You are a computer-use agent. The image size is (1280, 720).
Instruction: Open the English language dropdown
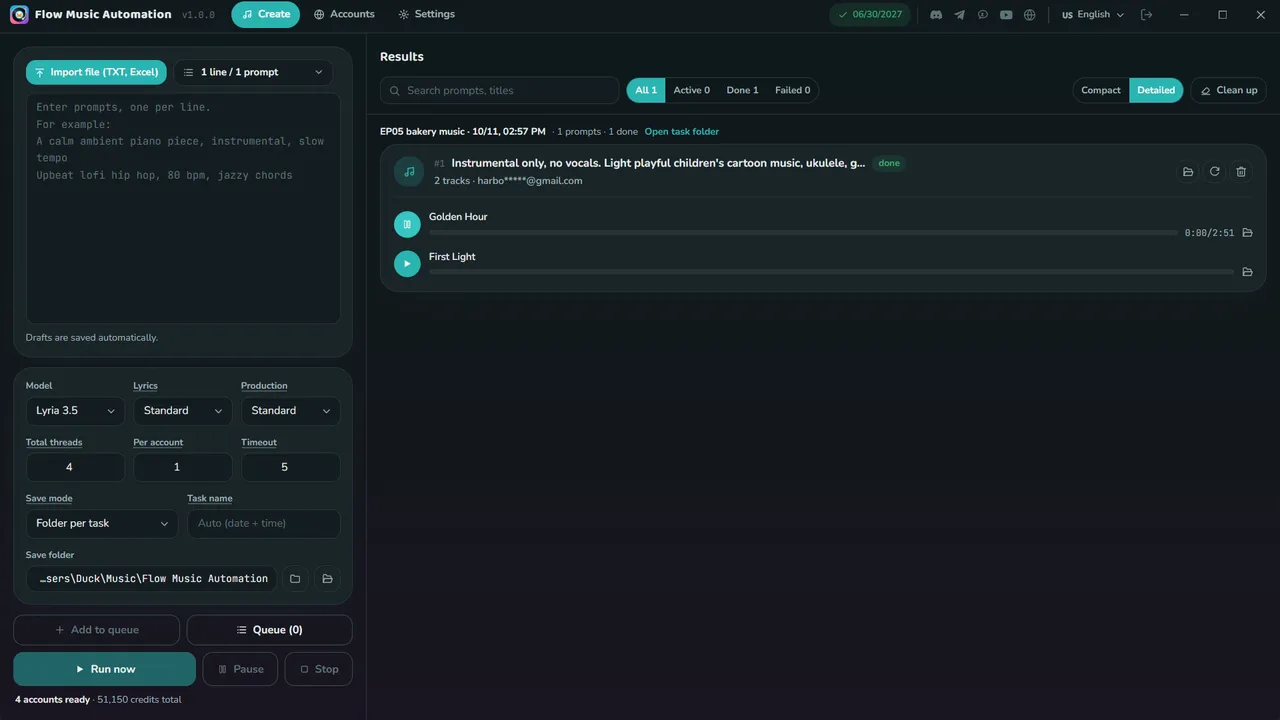pos(1093,15)
